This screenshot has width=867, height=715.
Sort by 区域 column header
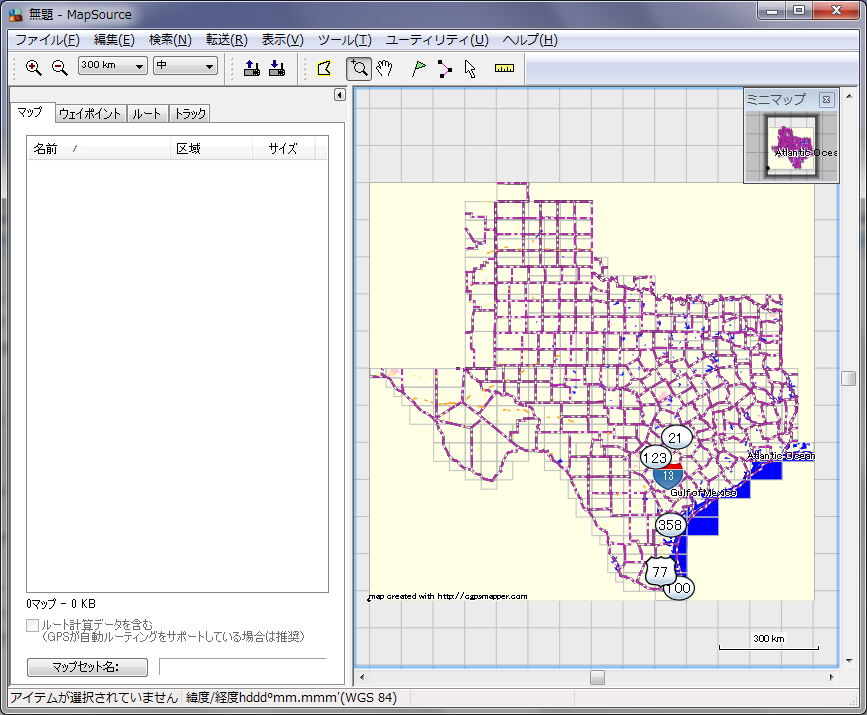(x=211, y=149)
